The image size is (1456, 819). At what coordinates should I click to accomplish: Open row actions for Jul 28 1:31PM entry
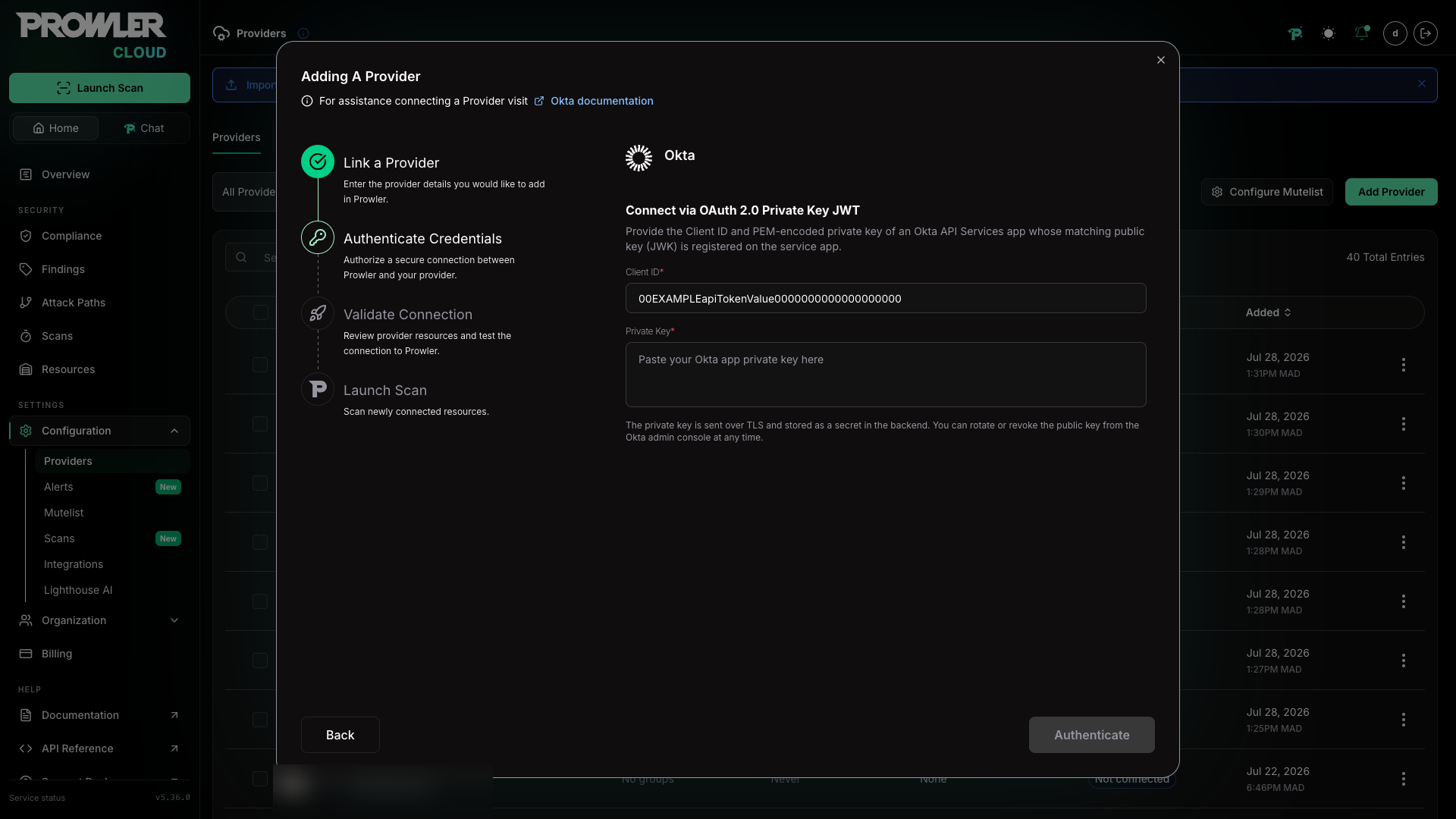[1404, 365]
